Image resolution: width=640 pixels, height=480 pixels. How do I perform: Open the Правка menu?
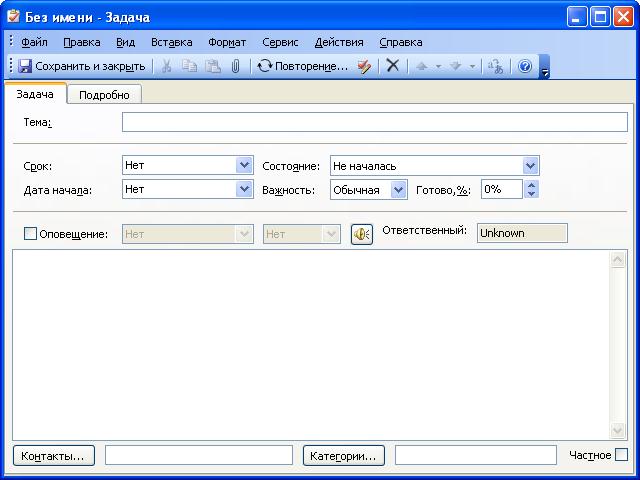[x=82, y=42]
